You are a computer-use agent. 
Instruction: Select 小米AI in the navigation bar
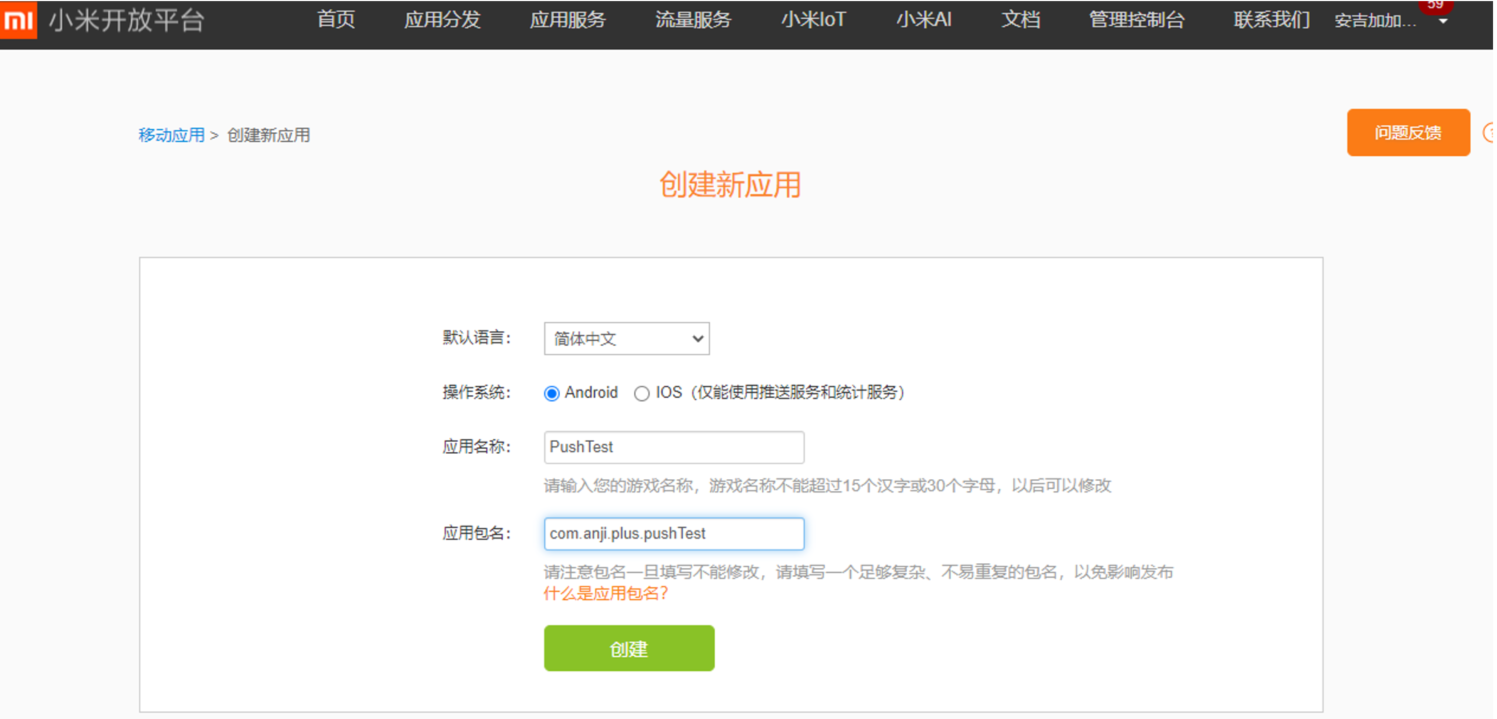point(923,20)
